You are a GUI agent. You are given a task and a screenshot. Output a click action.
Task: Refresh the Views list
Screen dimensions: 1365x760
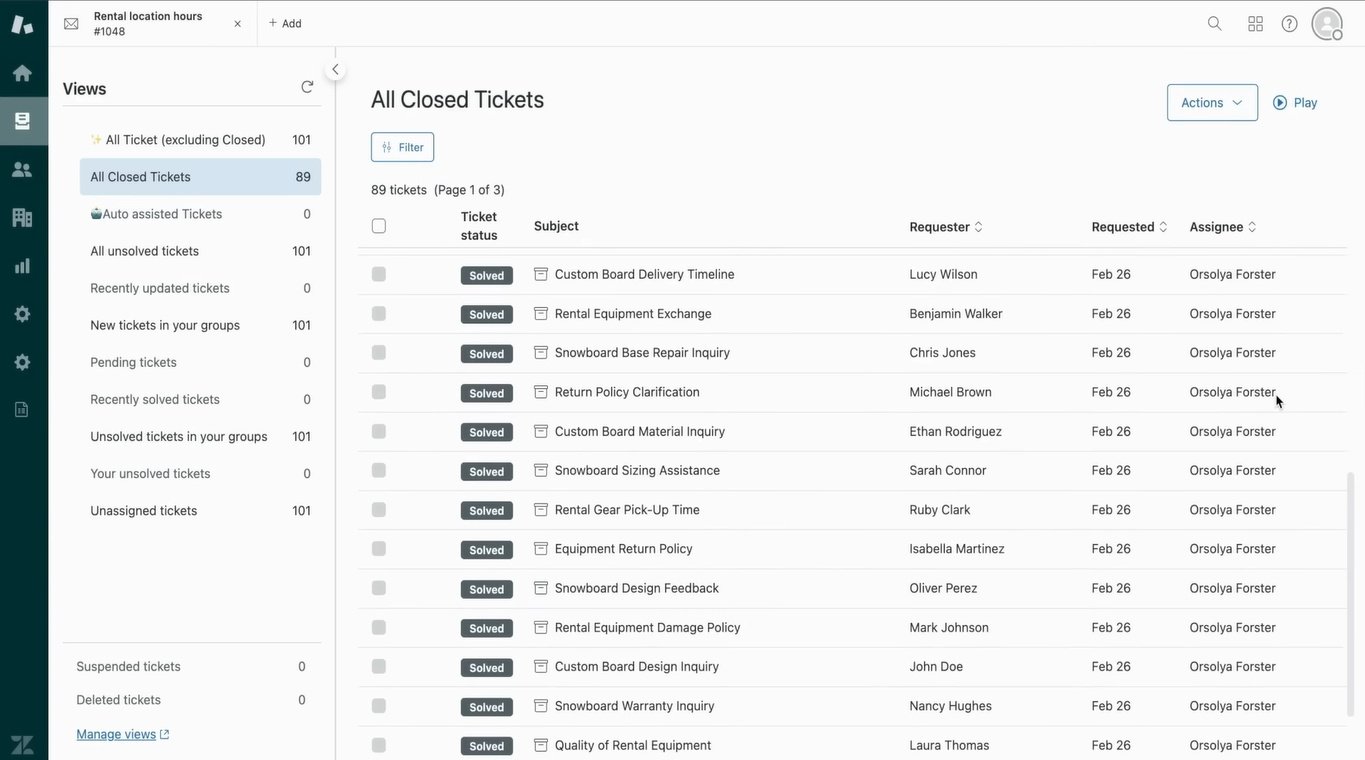click(307, 88)
